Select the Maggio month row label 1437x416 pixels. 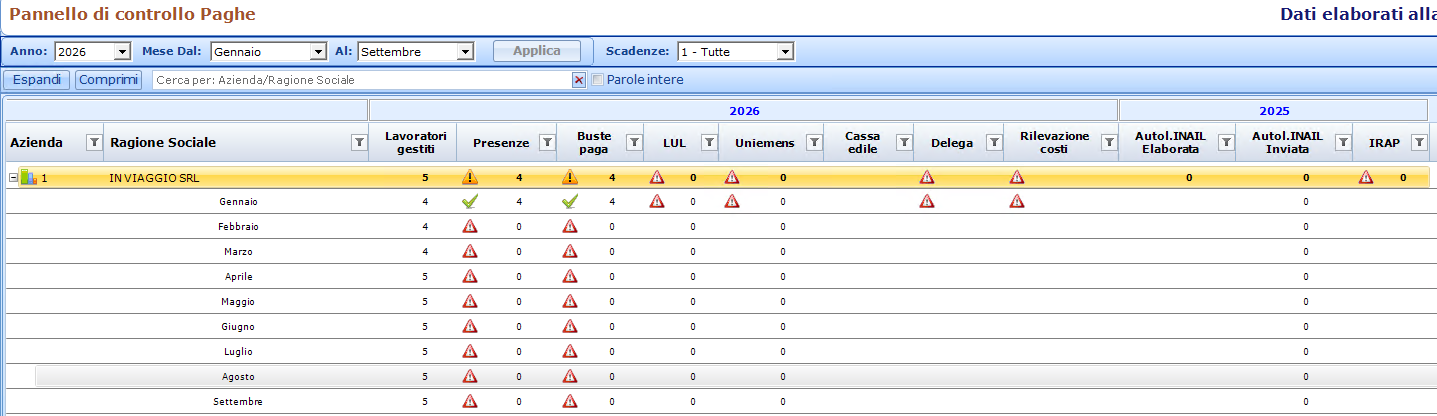pyautogui.click(x=238, y=301)
